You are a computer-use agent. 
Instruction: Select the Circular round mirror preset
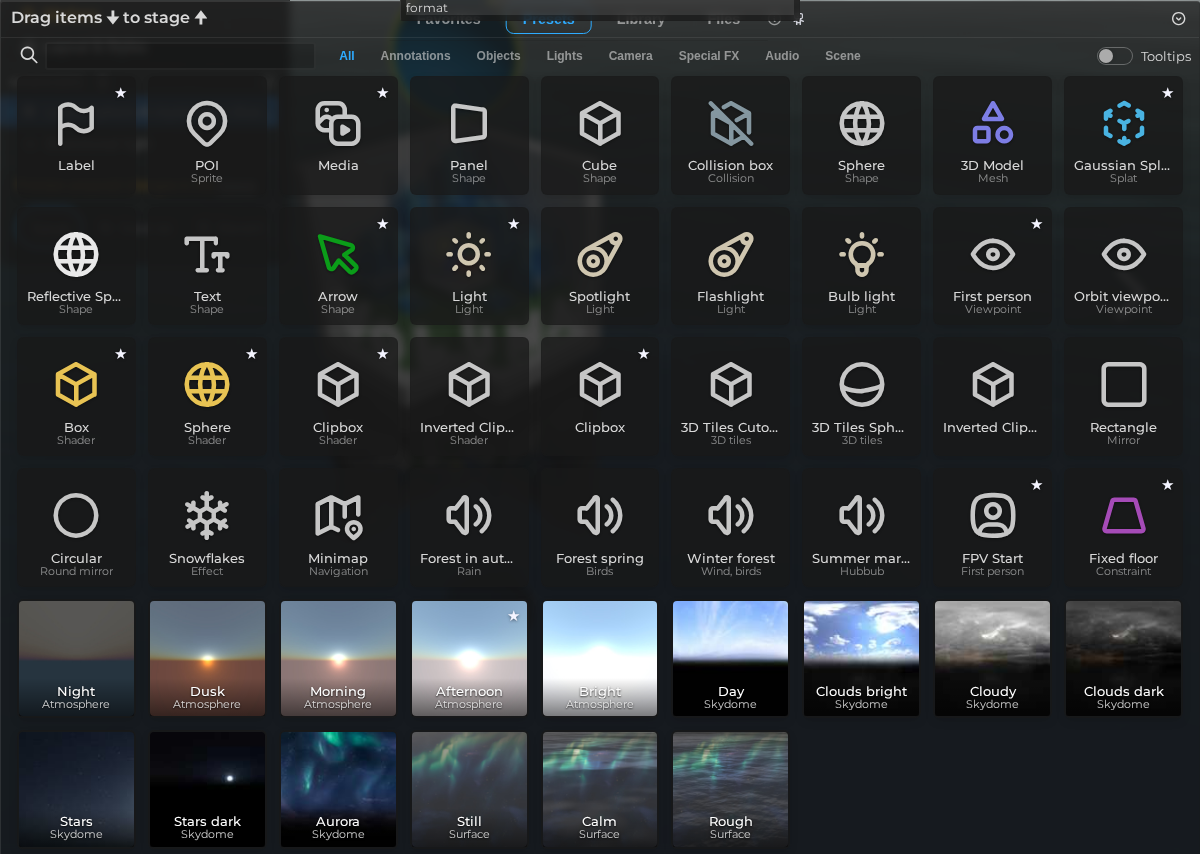pos(76,528)
